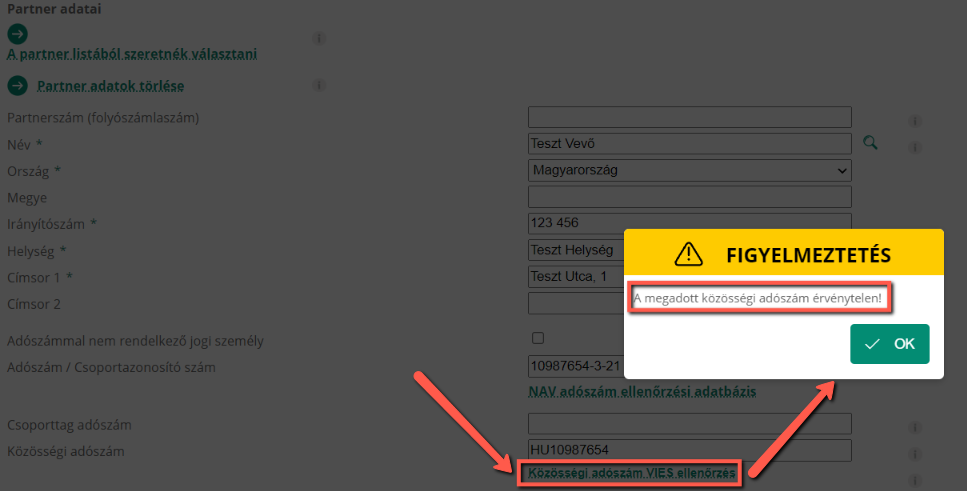Click the 'Közösségi adószám' field label
The width and height of the screenshot is (967, 491).
point(66,452)
